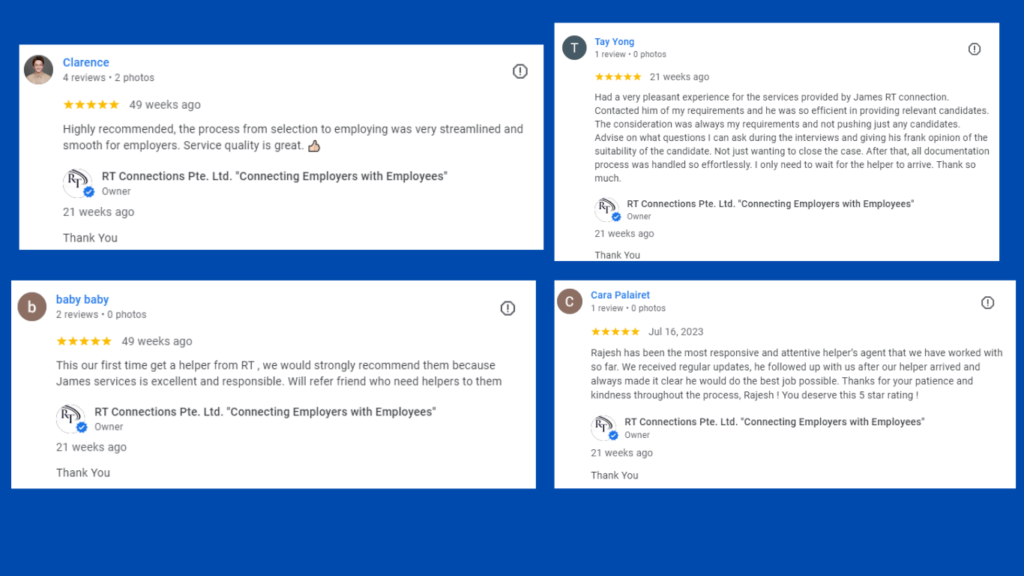This screenshot has height=576, width=1024.
Task: Open the report icon on Clarence's review
Action: [x=520, y=71]
